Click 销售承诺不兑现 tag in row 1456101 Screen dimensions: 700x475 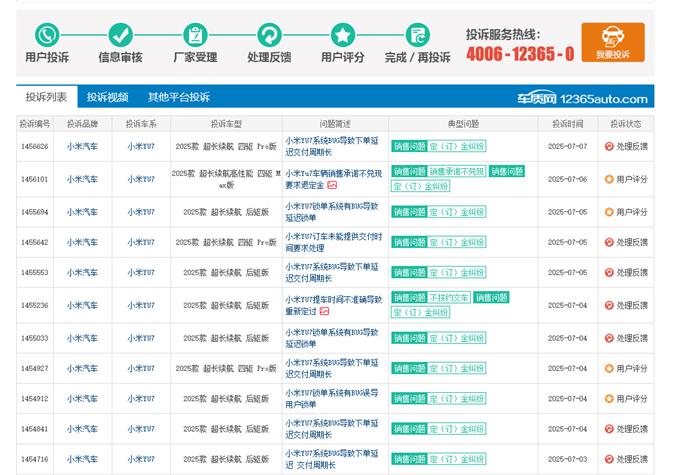[457, 171]
